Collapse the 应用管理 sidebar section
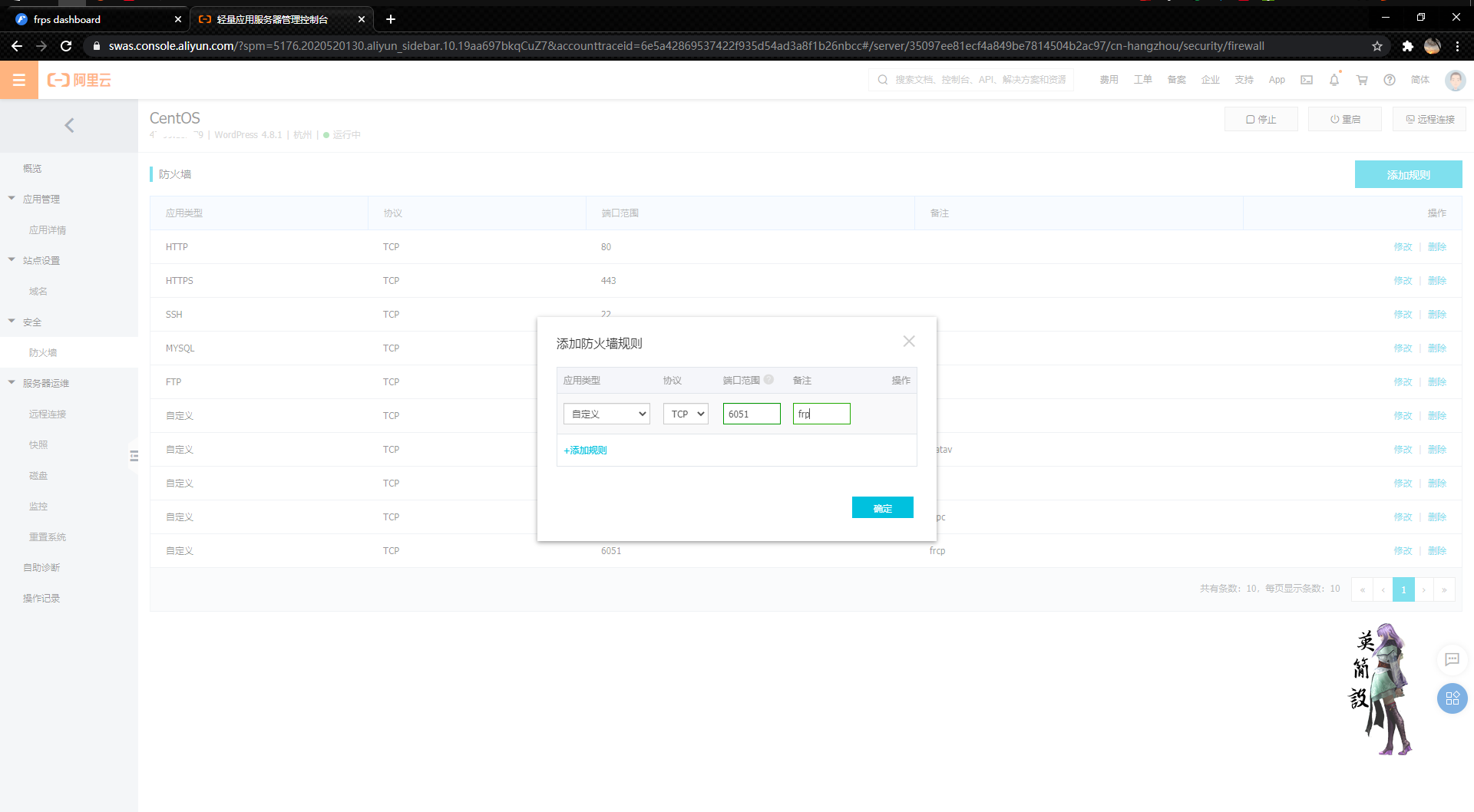The width and height of the screenshot is (1474, 812). [x=12, y=199]
